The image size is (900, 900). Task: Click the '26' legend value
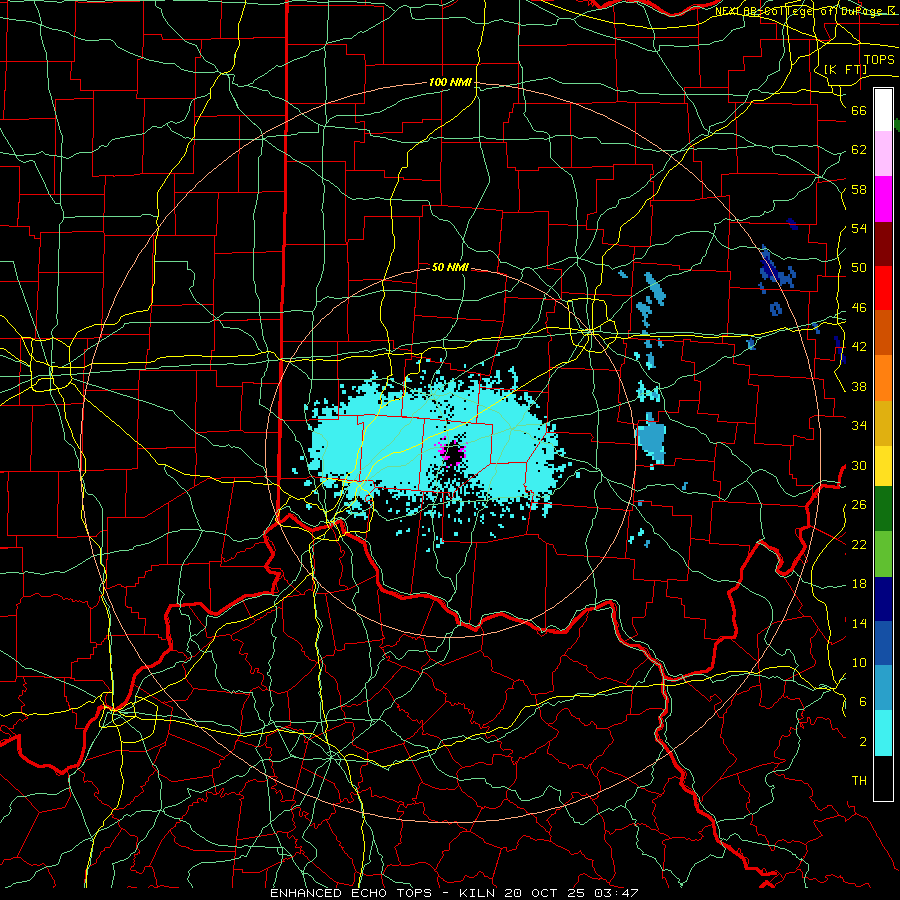coord(859,505)
